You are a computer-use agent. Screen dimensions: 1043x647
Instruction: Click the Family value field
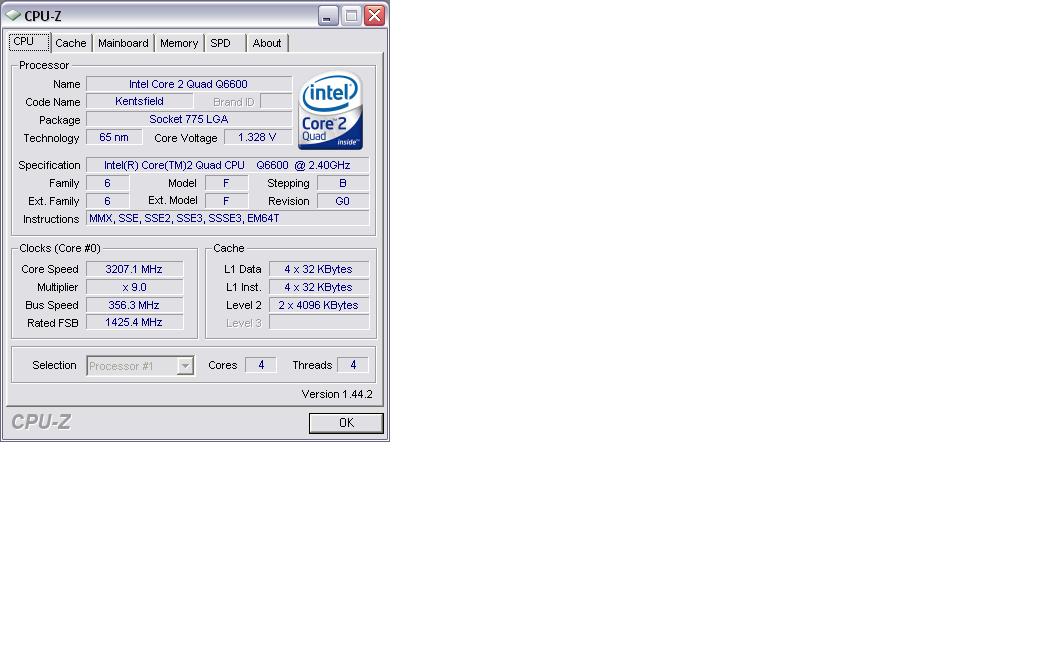(x=108, y=183)
